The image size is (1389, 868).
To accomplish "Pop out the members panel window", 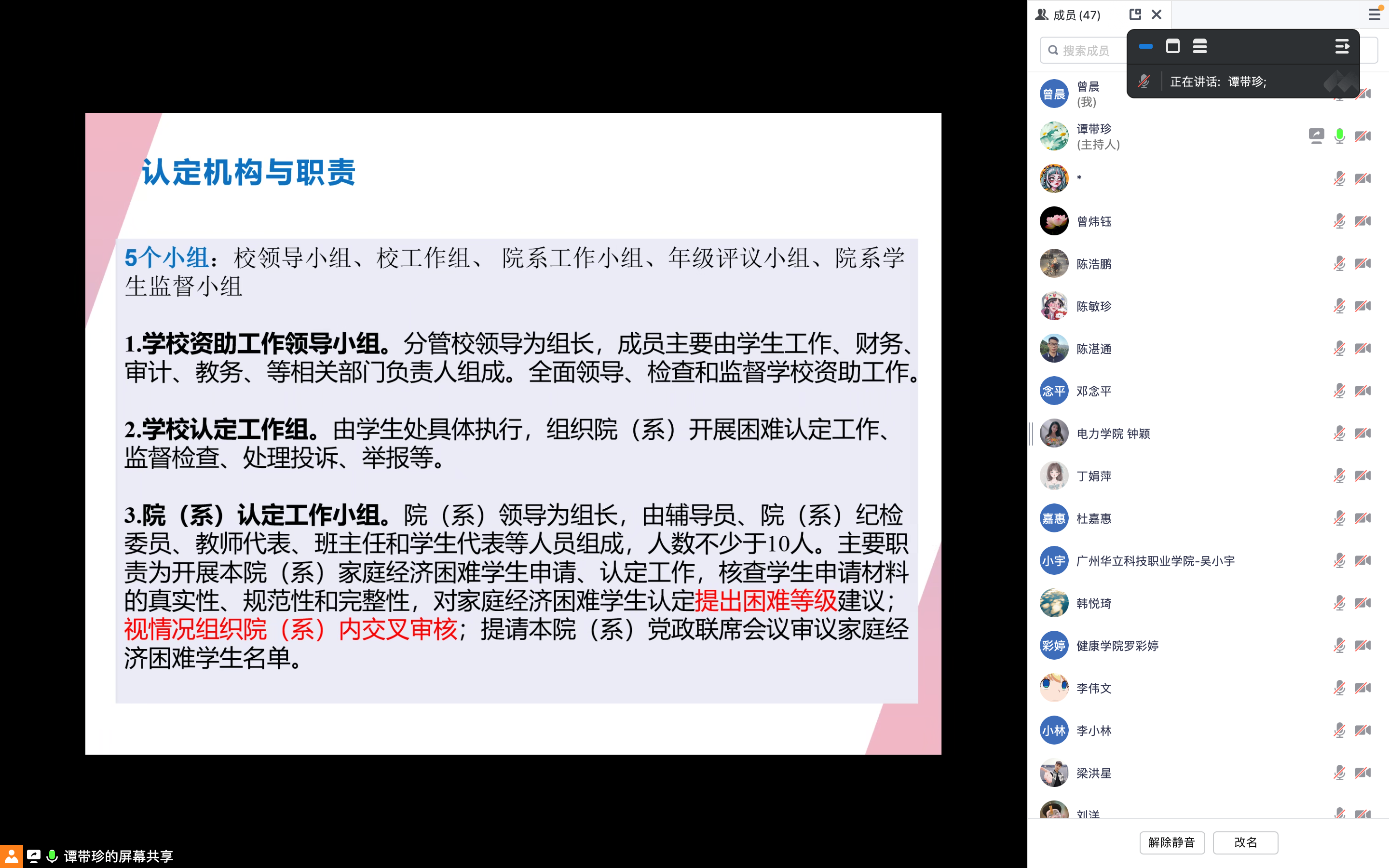I will tap(1135, 14).
